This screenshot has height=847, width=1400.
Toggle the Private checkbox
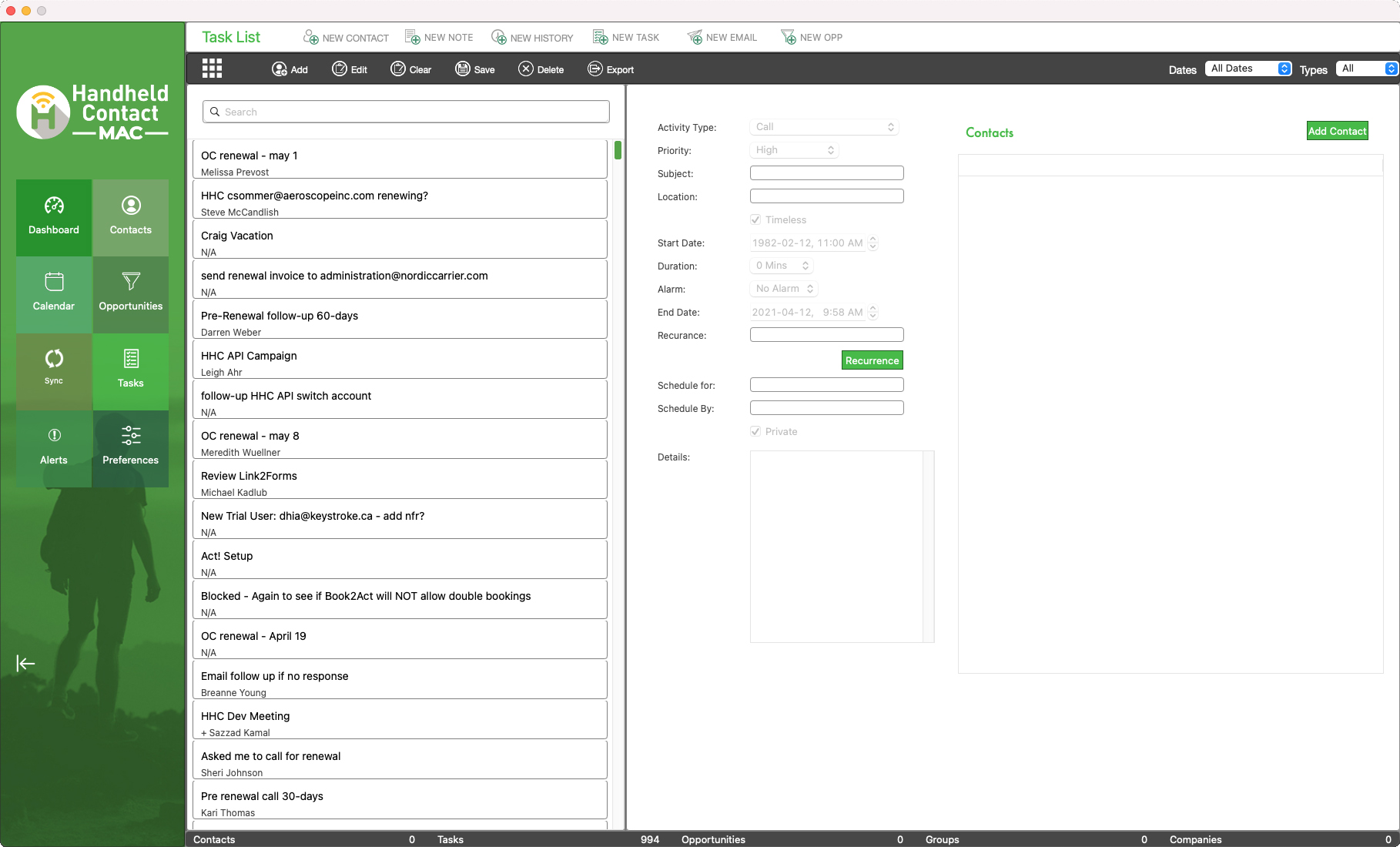pos(755,431)
